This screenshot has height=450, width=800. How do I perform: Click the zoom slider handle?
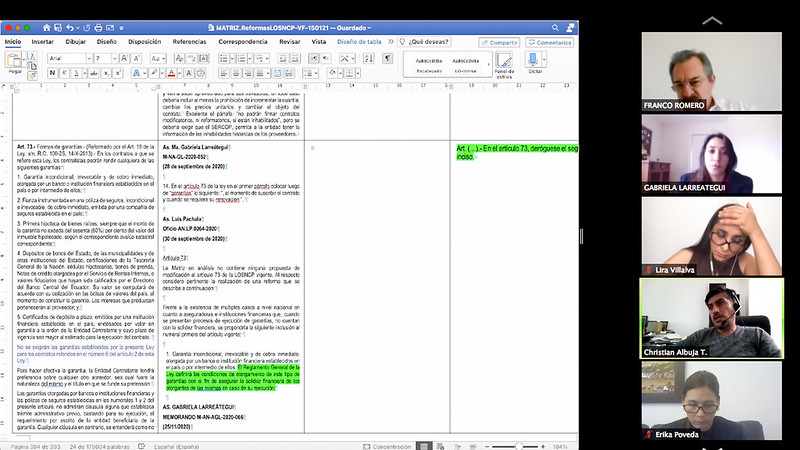click(518, 446)
